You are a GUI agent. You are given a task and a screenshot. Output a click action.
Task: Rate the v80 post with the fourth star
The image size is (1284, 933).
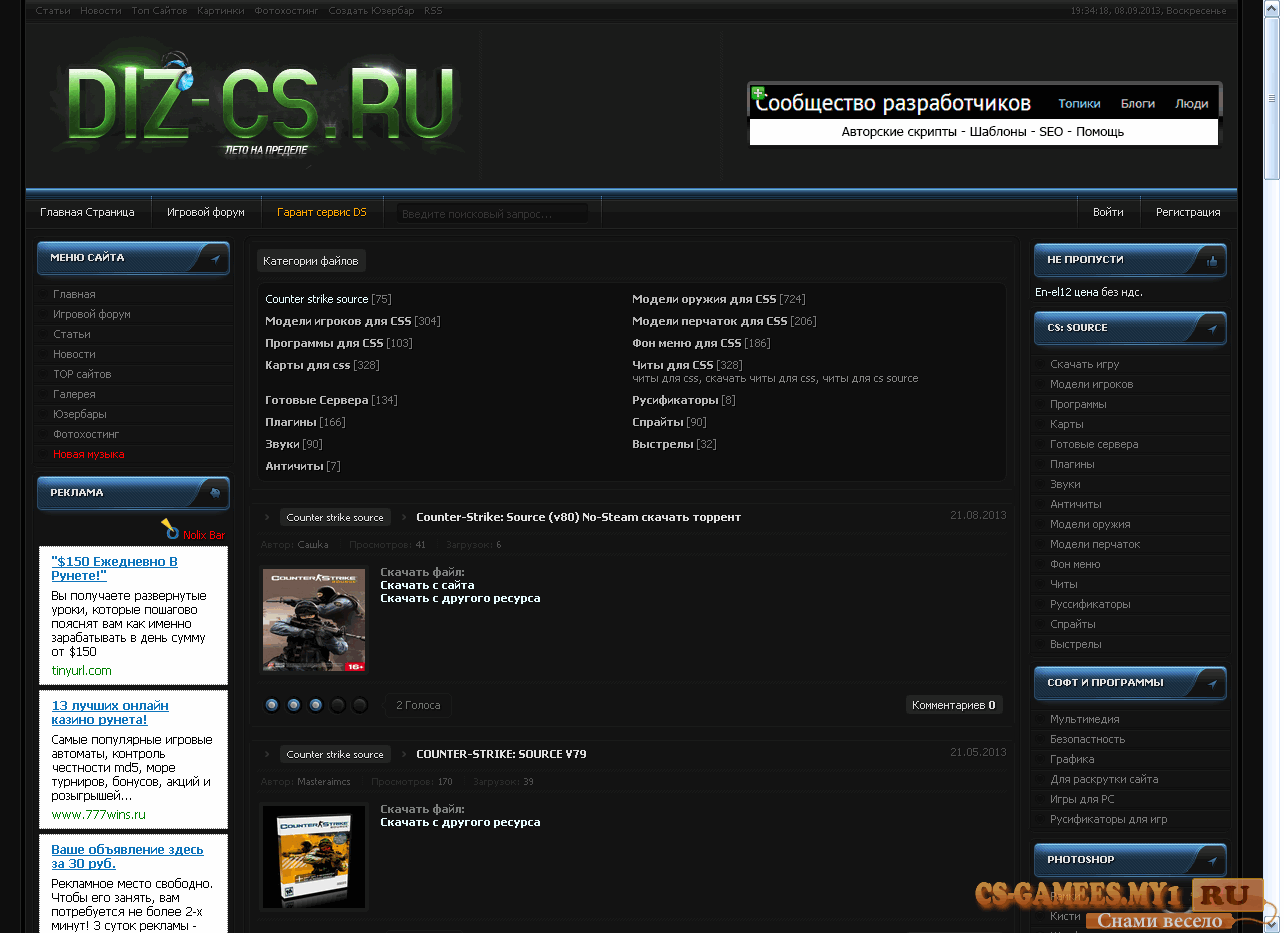tap(338, 705)
